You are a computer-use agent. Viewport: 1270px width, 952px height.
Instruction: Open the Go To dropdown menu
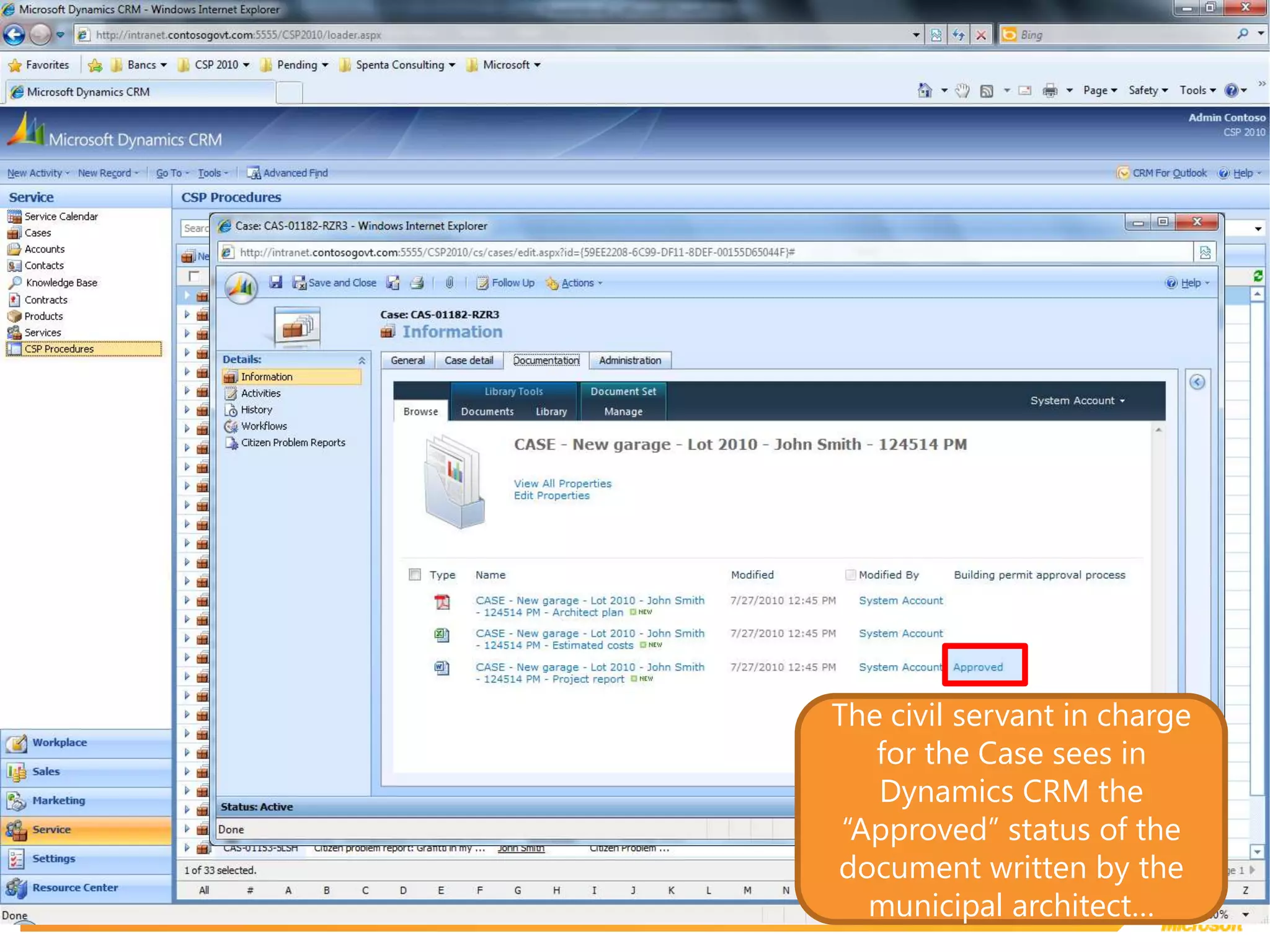(x=172, y=173)
